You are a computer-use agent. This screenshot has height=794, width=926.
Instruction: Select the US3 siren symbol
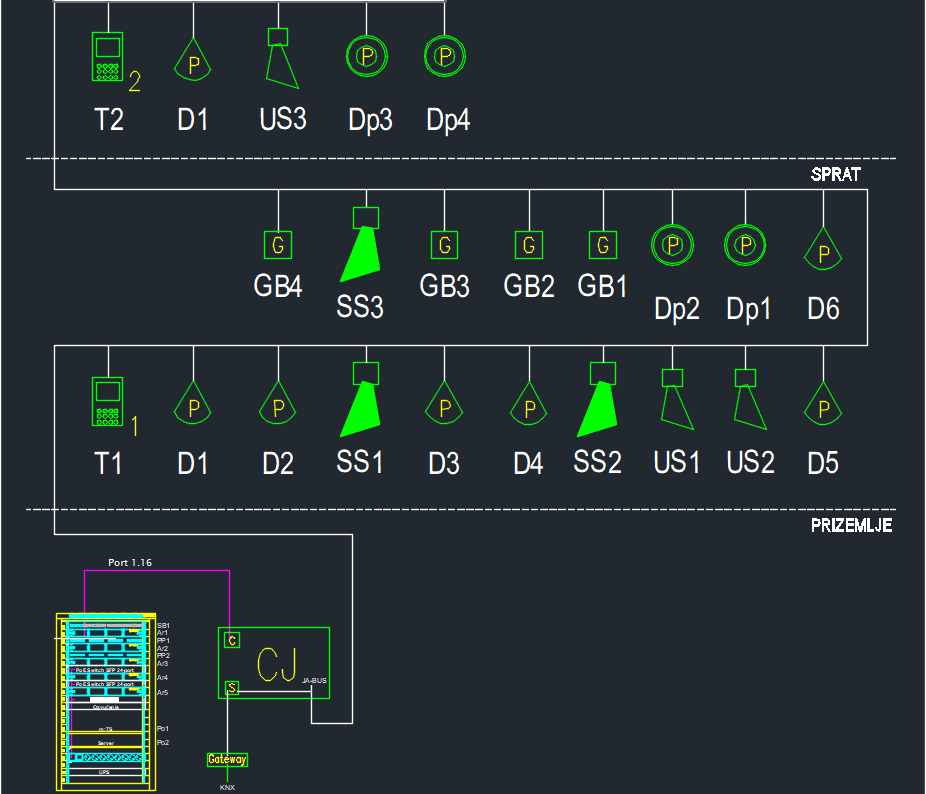pyautogui.click(x=280, y=58)
